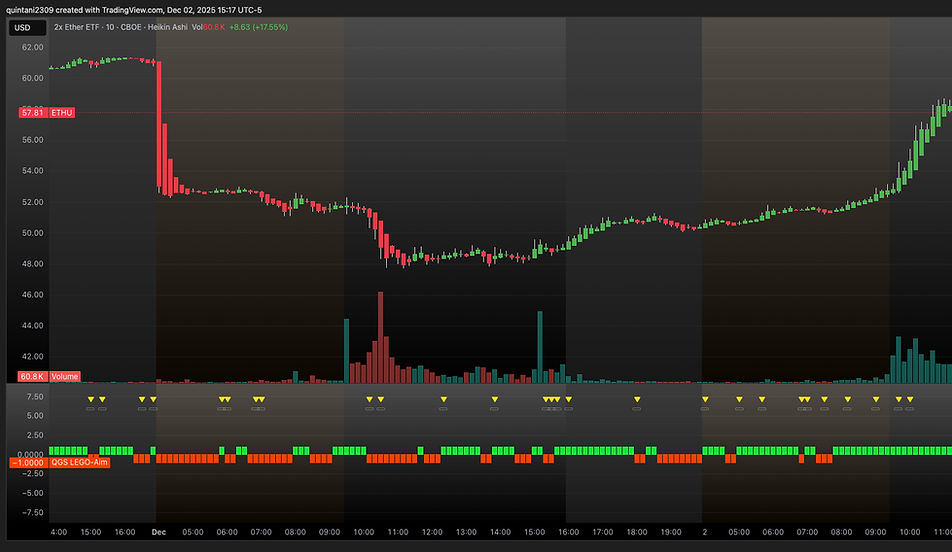Viewport: 952px width, 552px height.
Task: Click the yellow triangle marker above 12:00
Action: coord(444,399)
